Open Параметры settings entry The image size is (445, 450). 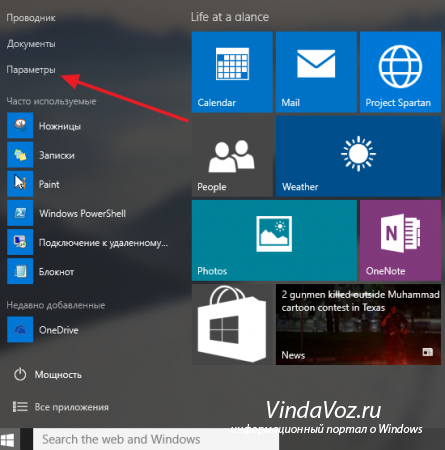coord(31,70)
